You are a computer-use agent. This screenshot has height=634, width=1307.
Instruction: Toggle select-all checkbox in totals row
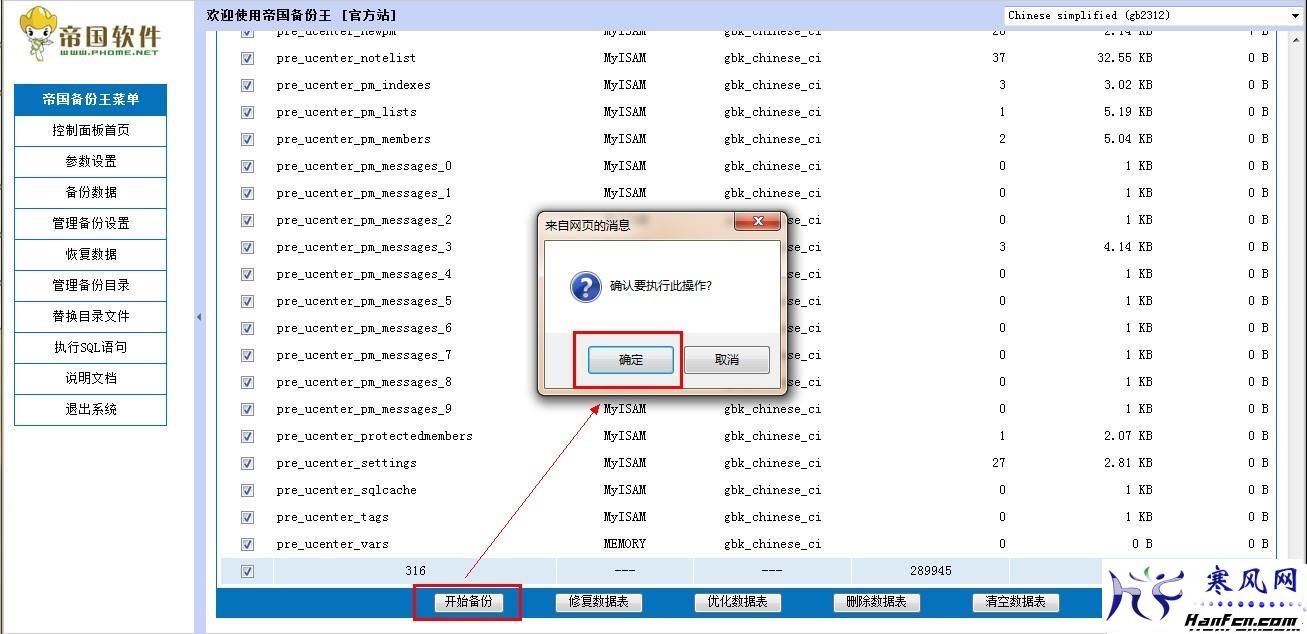pos(247,572)
